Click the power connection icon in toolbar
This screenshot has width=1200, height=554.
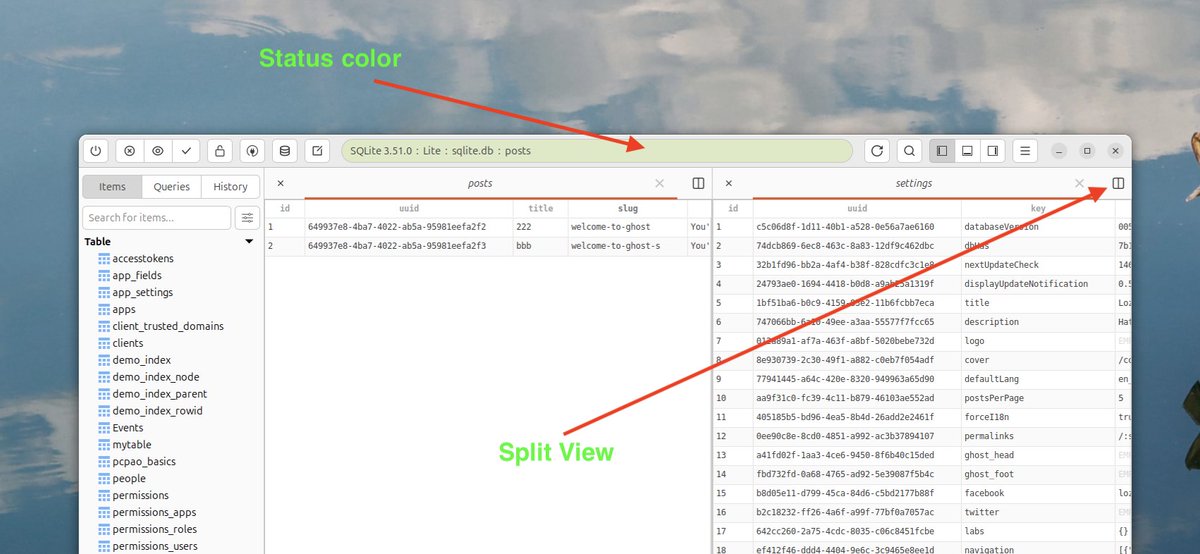[96, 151]
